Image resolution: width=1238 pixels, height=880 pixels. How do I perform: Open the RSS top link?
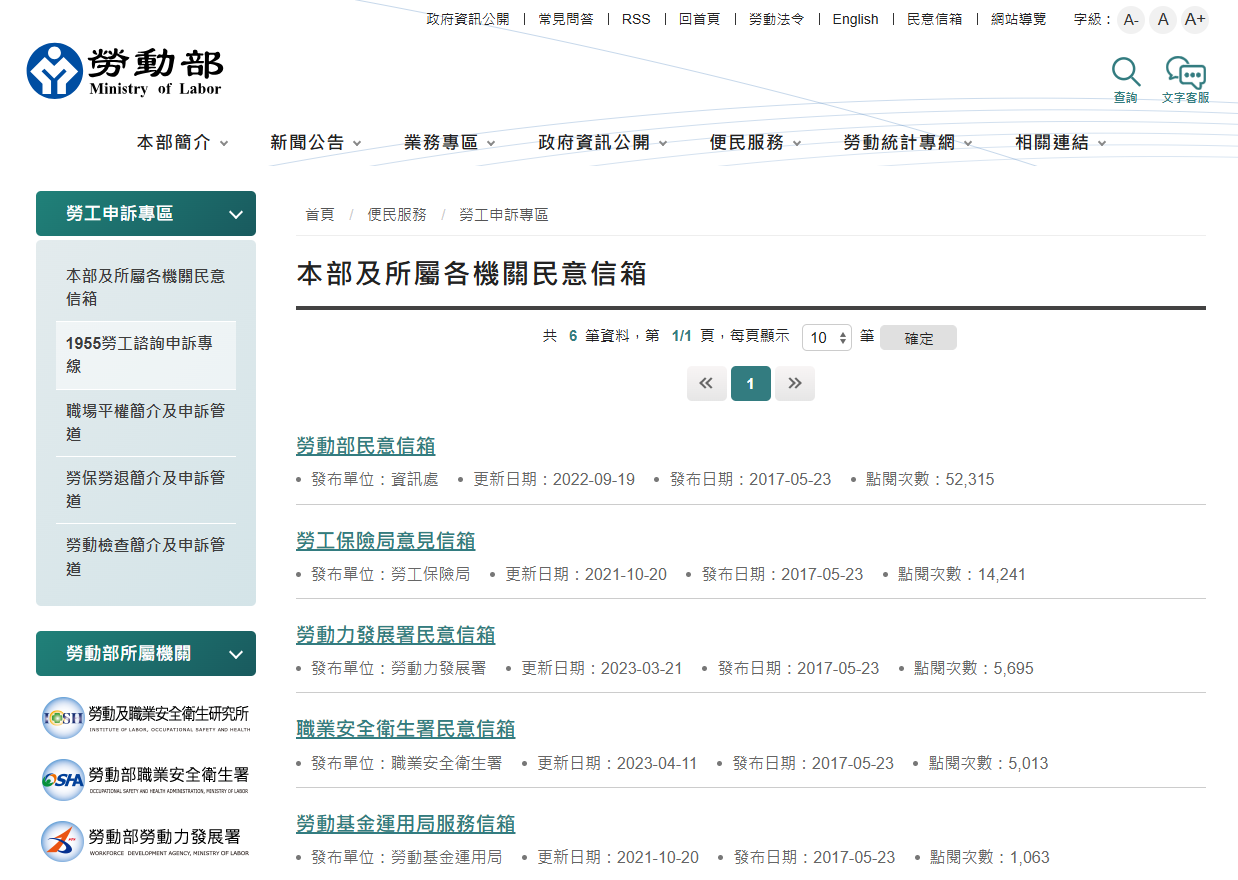tap(636, 19)
